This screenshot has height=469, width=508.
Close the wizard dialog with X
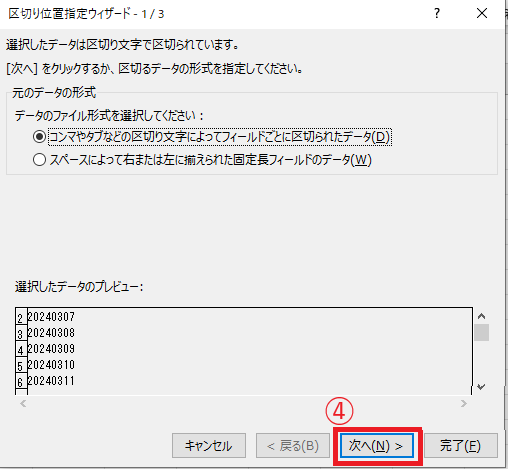482,14
